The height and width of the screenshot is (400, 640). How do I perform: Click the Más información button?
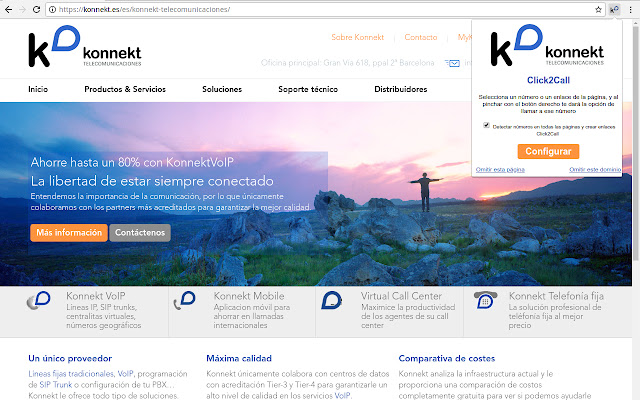pyautogui.click(x=69, y=233)
